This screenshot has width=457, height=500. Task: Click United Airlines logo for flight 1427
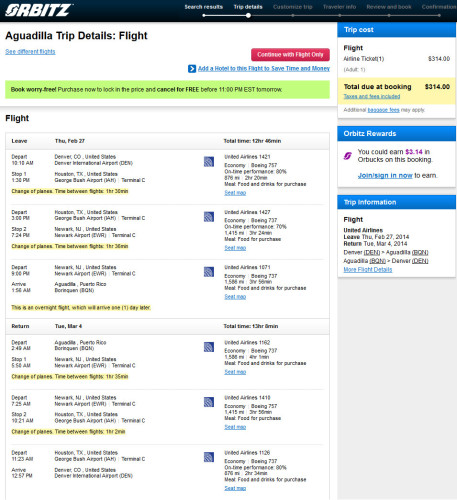pos(209,217)
